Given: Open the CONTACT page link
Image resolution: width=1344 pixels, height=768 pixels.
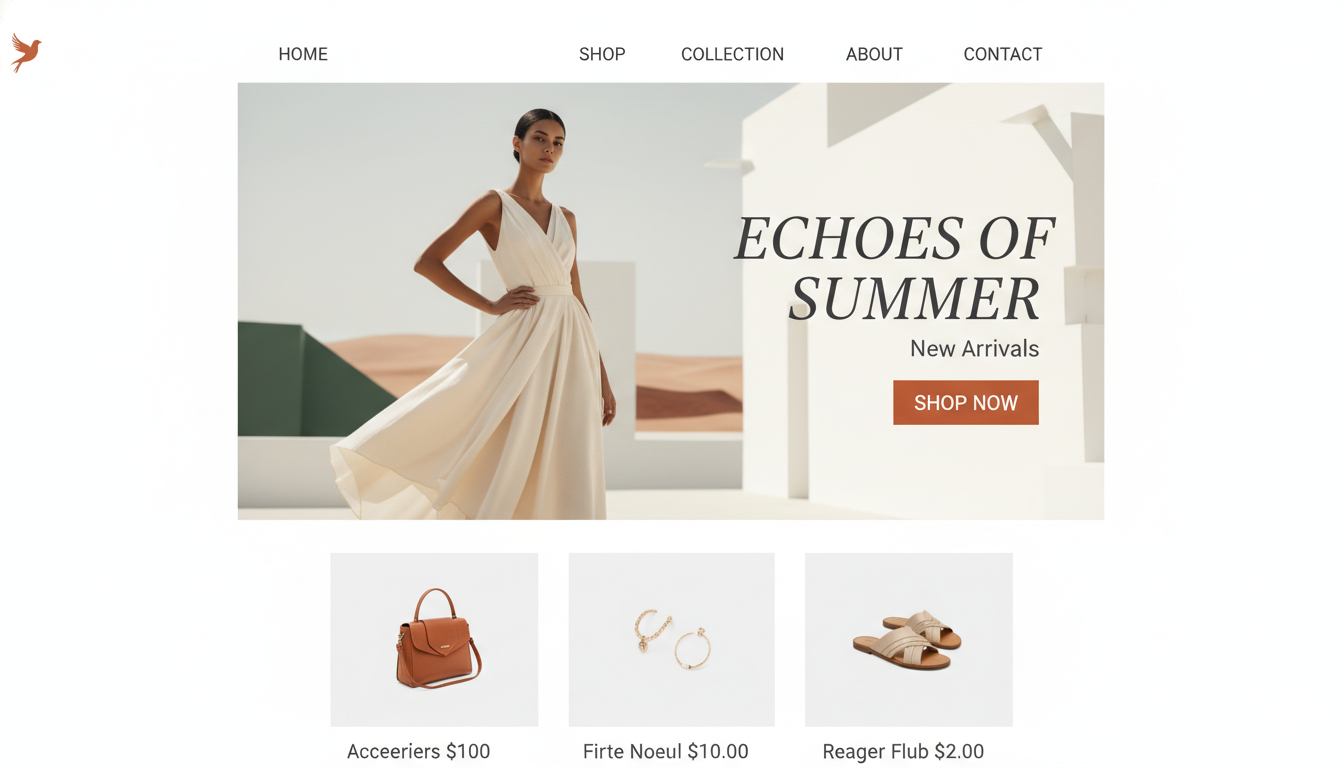Looking at the screenshot, I should click(1003, 54).
